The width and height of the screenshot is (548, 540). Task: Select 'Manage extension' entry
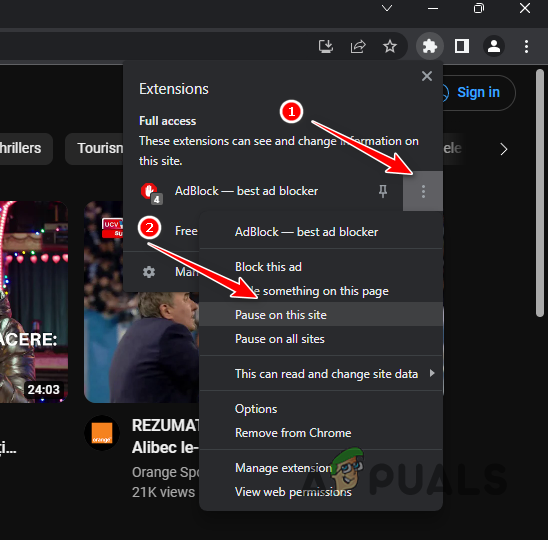pyautogui.click(x=321, y=468)
